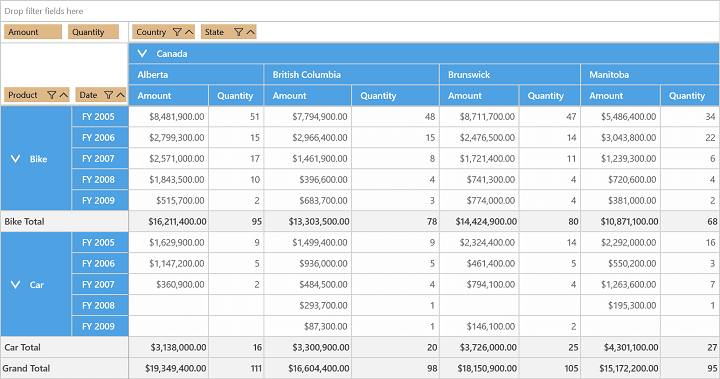The width and height of the screenshot is (720, 379).
Task: Toggle sort arrow on Product field
Action: [x=63, y=95]
